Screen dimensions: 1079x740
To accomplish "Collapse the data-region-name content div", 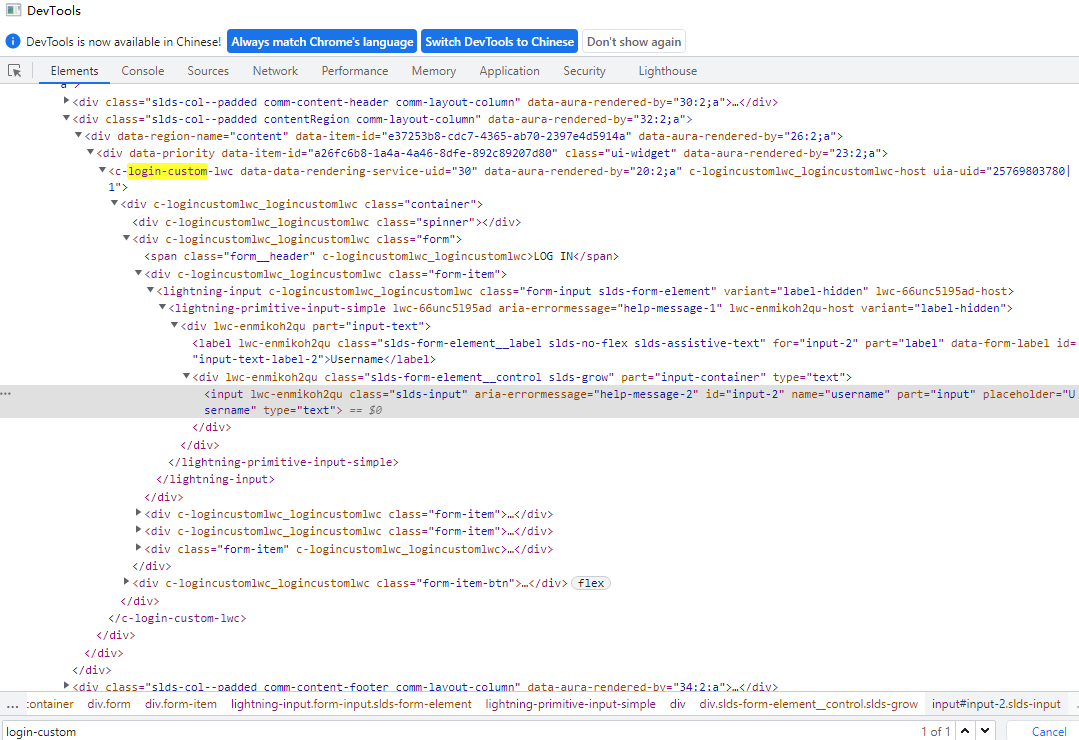I will (x=78, y=136).
